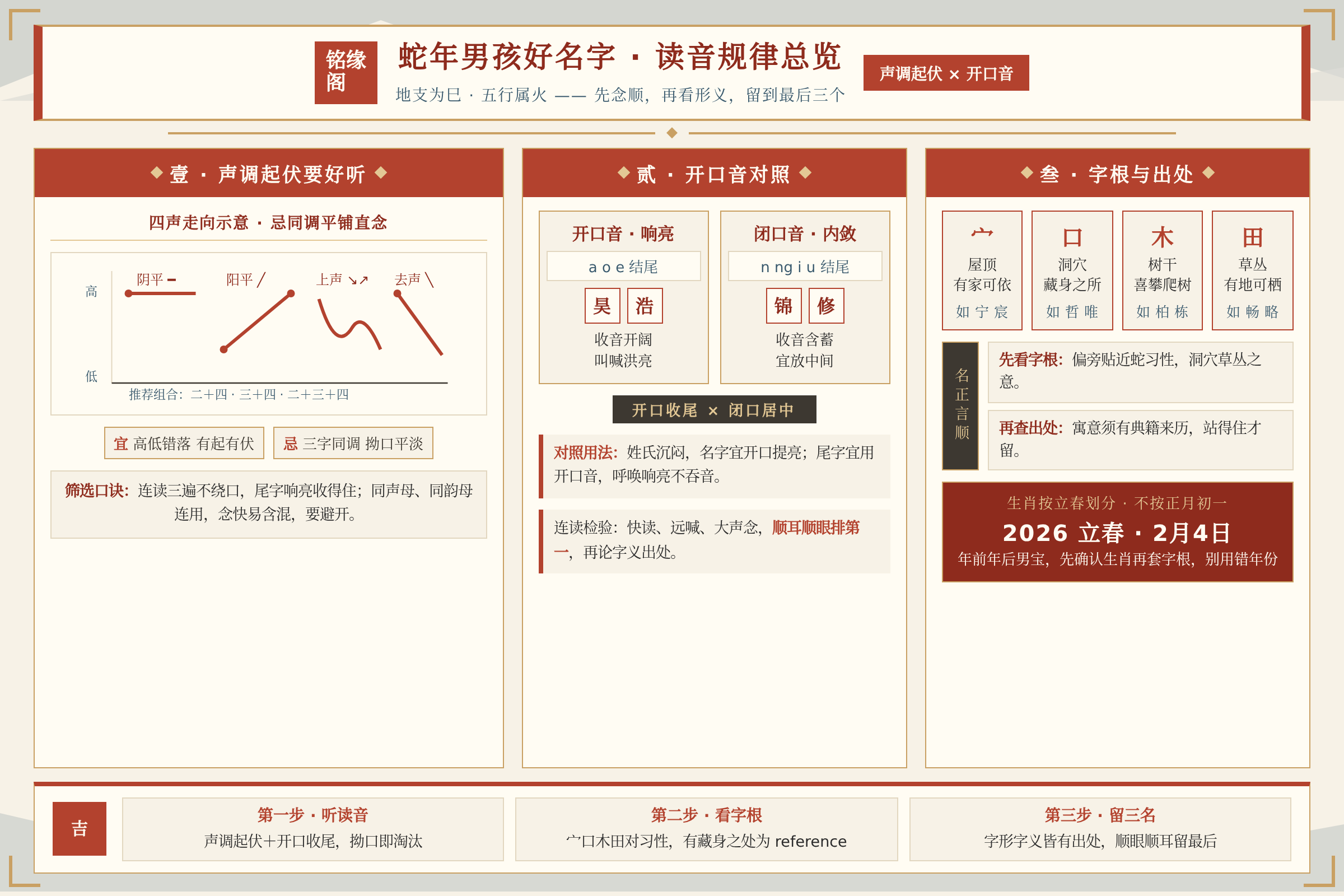Click the 开口收尾 × 闭口居中 banner
This screenshot has width=1344, height=896.
[715, 410]
